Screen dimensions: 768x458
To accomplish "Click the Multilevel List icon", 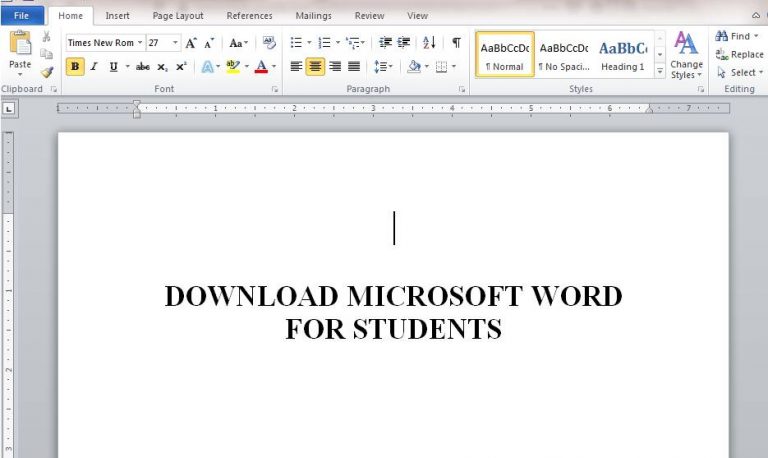I will pos(353,43).
